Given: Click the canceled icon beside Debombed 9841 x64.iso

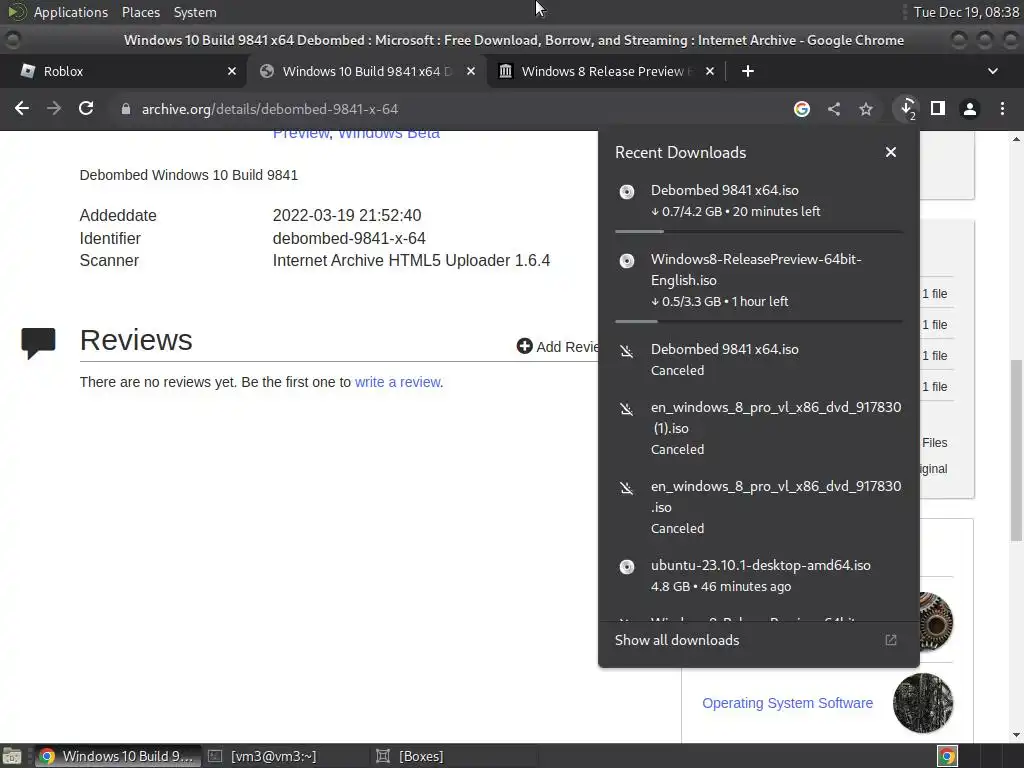Looking at the screenshot, I should 627,351.
